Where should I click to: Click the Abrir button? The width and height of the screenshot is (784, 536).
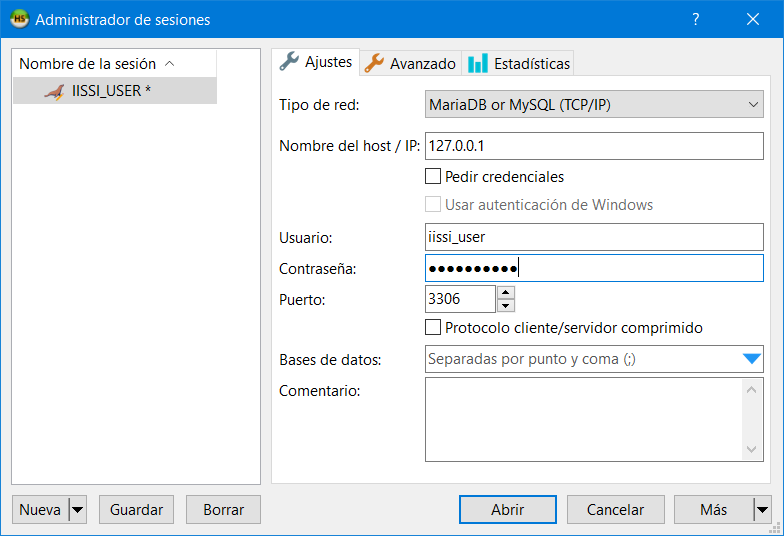(x=508, y=510)
